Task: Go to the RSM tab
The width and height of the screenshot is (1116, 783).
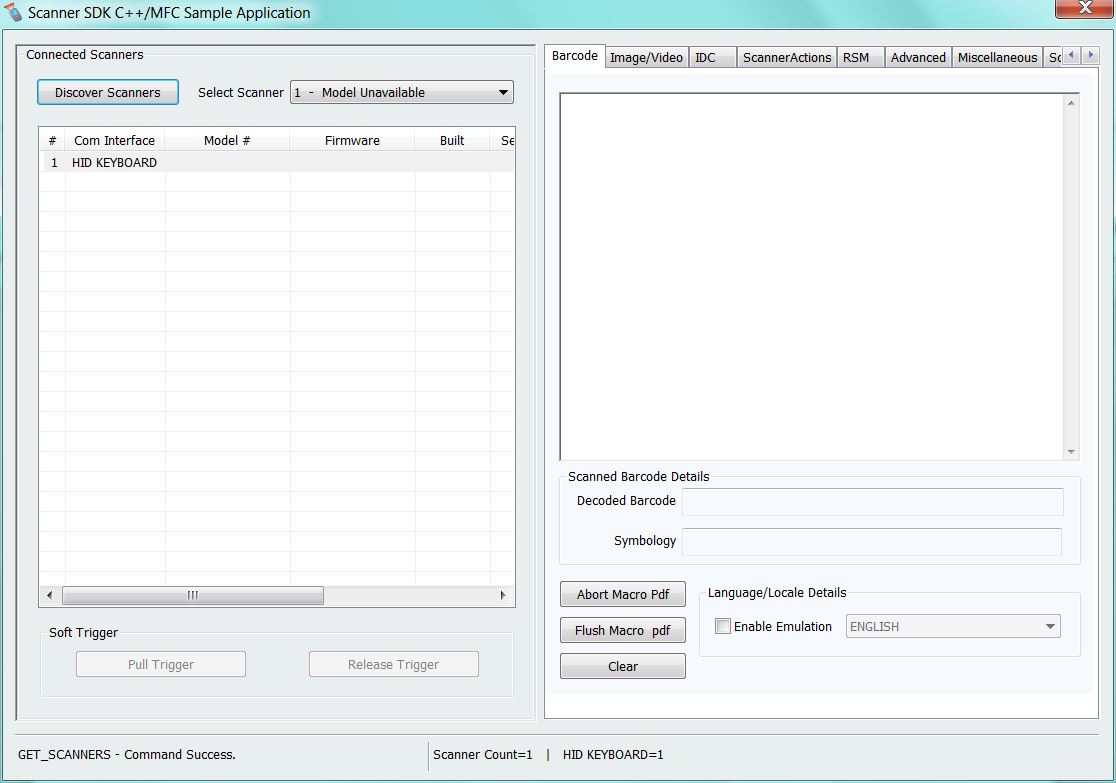Action: (x=856, y=58)
